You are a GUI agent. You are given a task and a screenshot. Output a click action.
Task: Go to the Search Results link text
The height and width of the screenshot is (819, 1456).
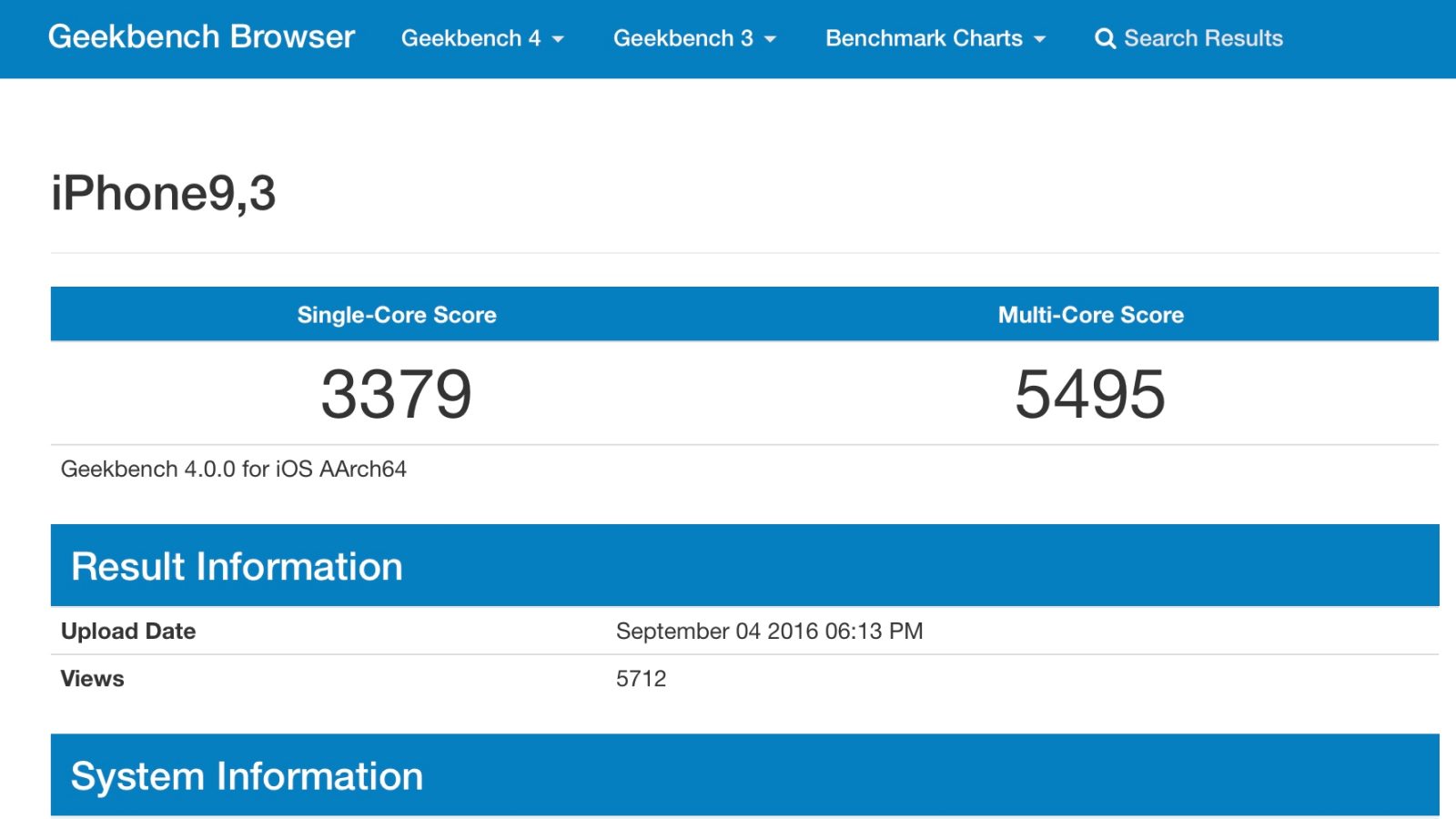click(x=1203, y=38)
